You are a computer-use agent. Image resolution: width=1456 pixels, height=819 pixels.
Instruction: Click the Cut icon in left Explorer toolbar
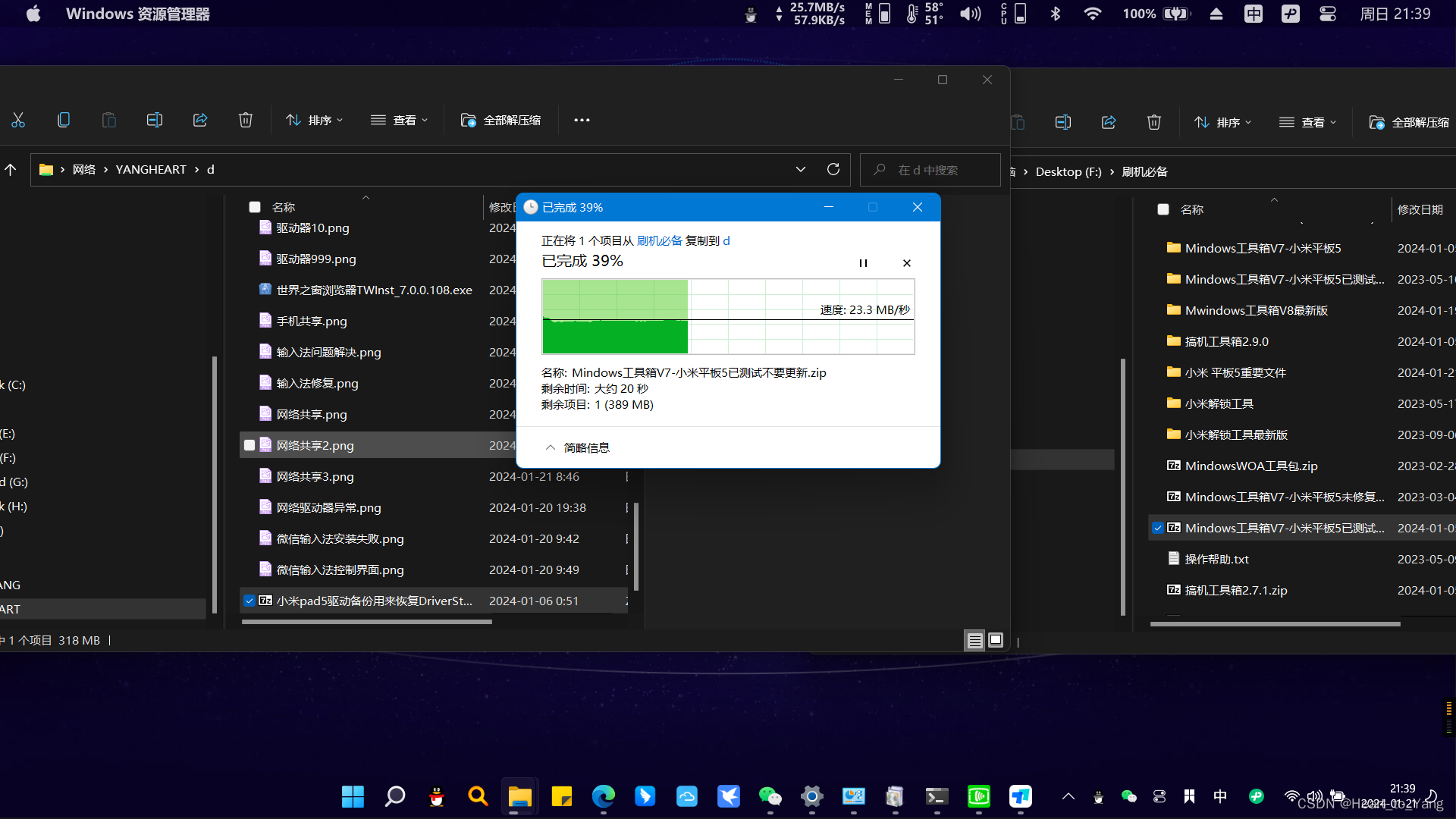pyautogui.click(x=18, y=120)
